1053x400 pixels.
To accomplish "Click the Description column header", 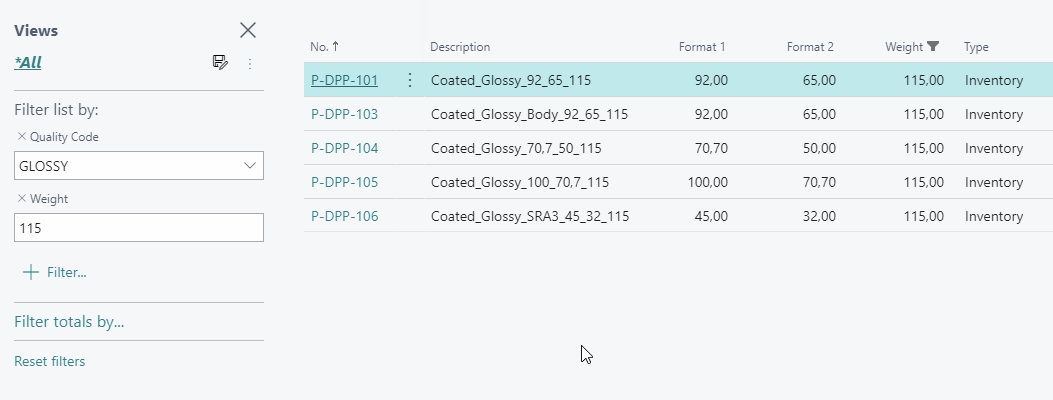I will point(460,47).
